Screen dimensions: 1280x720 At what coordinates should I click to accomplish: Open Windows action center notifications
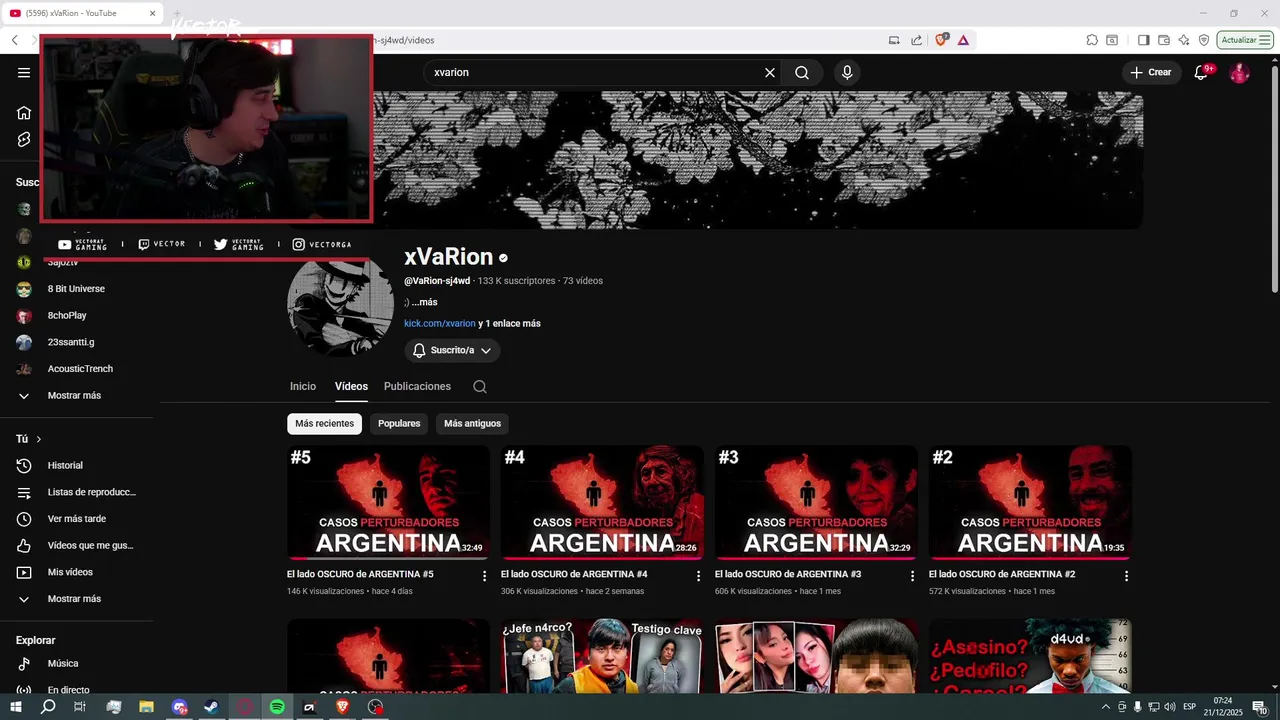(x=1260, y=707)
